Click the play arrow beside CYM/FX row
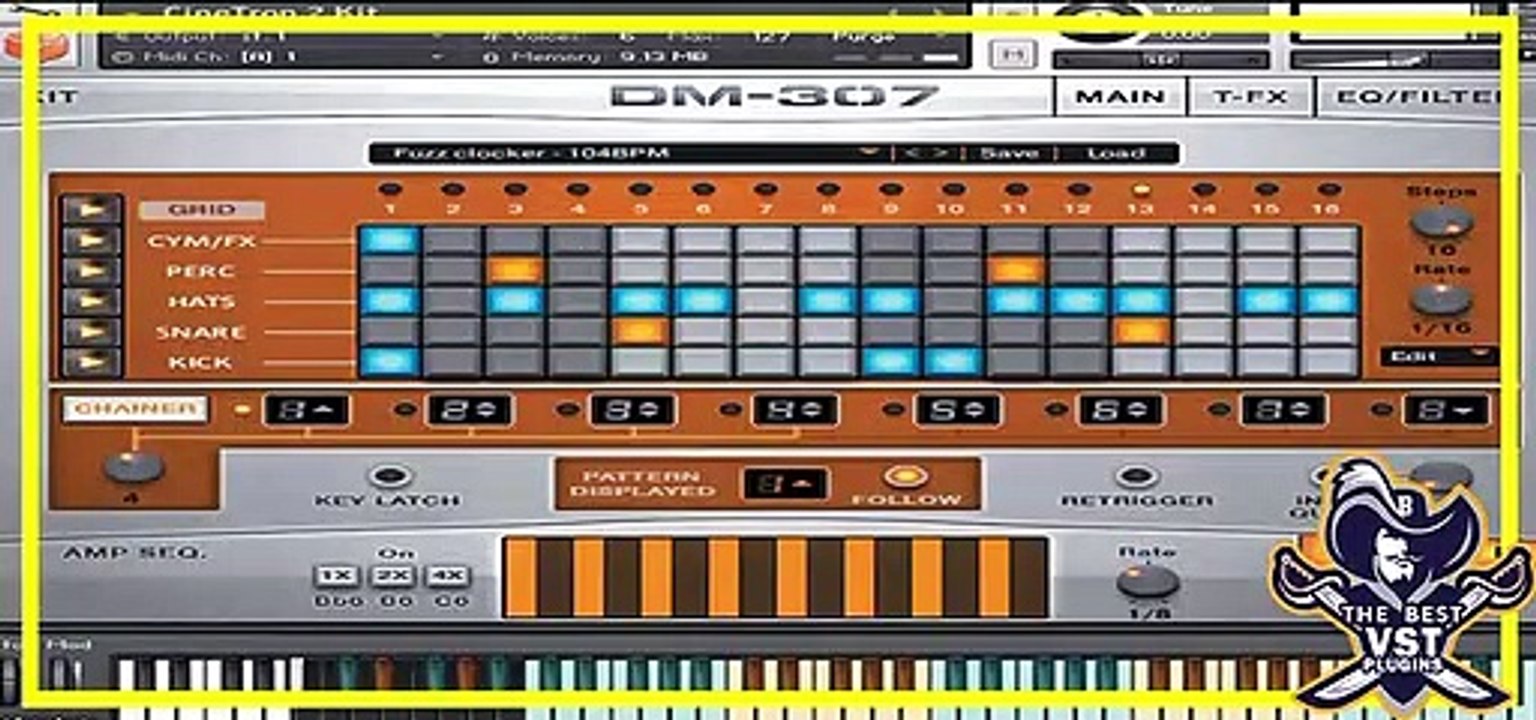 91,240
